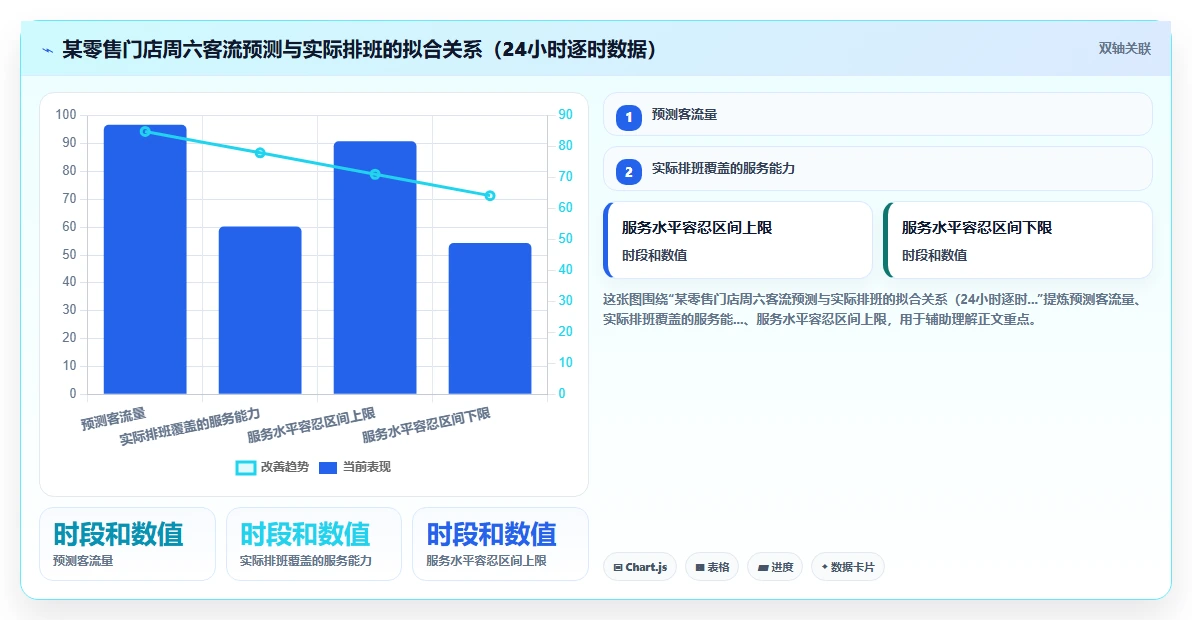The image size is (1192, 620).
Task: Click the 预测客流量 bar in the chart
Action: tap(145, 259)
